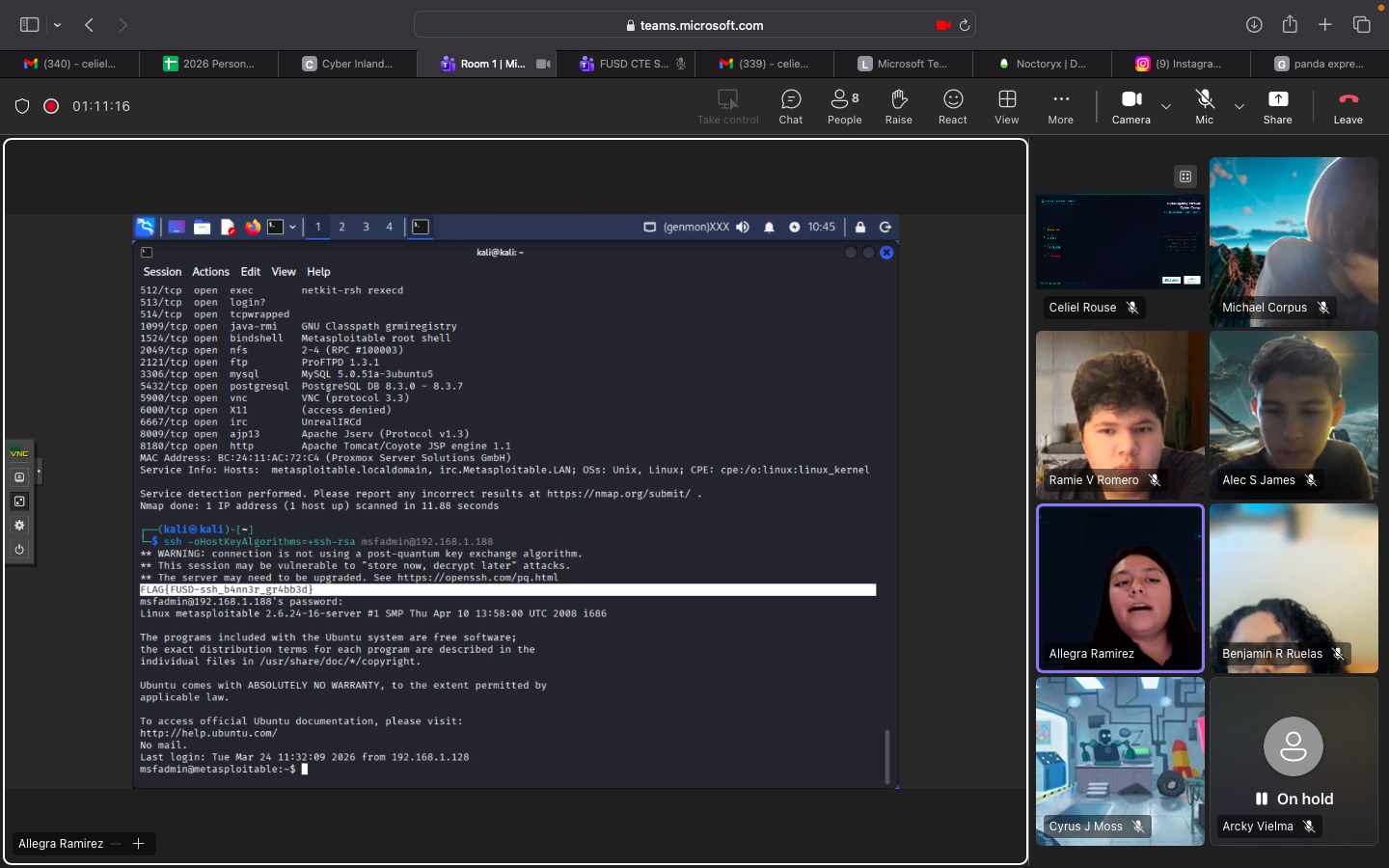Expand the Mic options arrow
Image resolution: width=1389 pixels, height=868 pixels.
point(1239,106)
